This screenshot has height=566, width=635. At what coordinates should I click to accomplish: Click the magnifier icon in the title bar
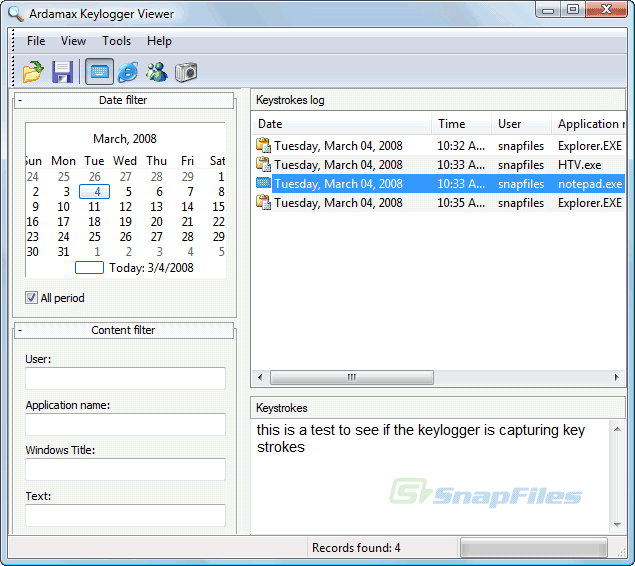[x=16, y=14]
